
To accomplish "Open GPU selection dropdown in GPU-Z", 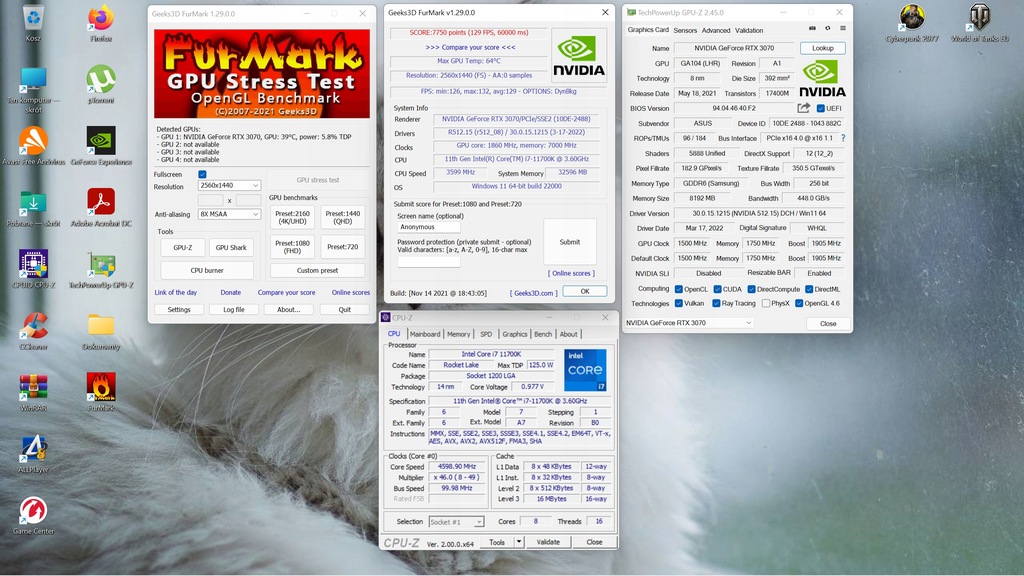I will [689, 323].
